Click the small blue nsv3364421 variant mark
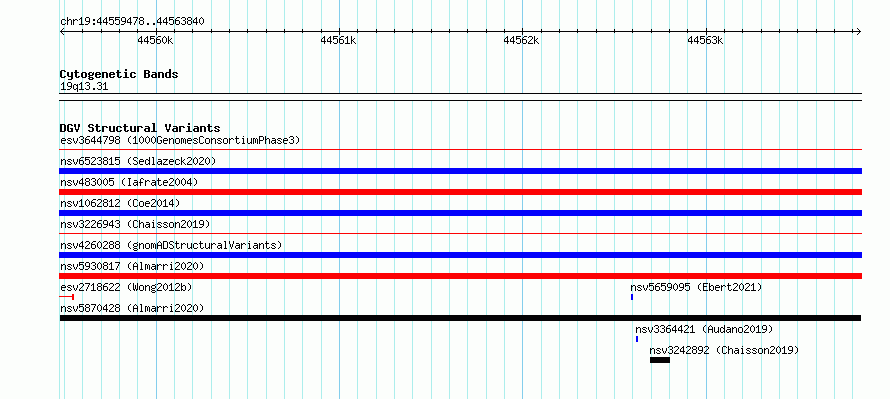 (x=637, y=339)
